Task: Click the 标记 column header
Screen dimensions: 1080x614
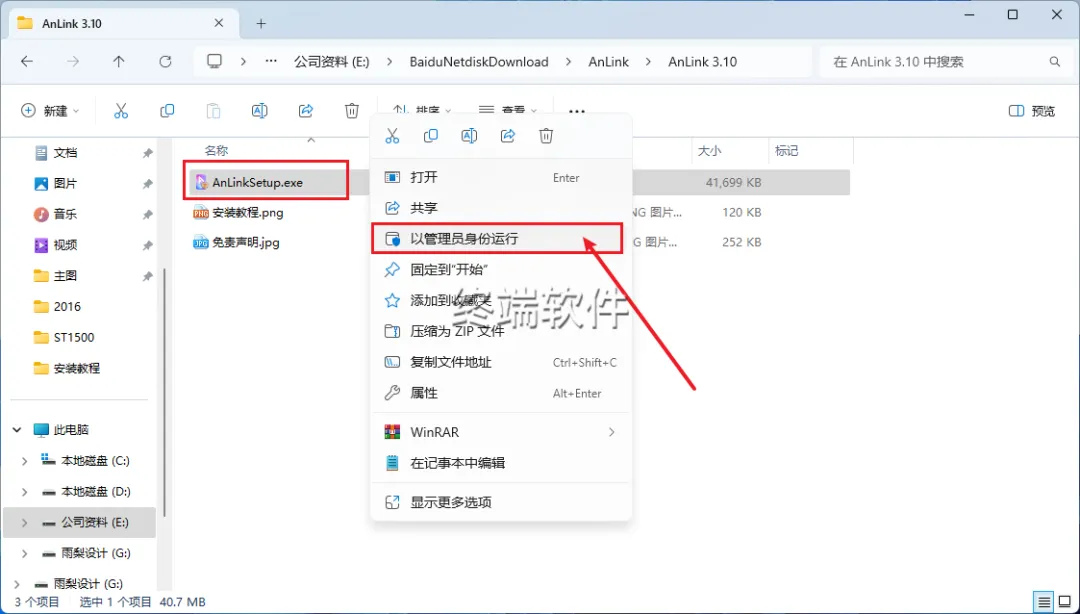Action: pos(786,150)
